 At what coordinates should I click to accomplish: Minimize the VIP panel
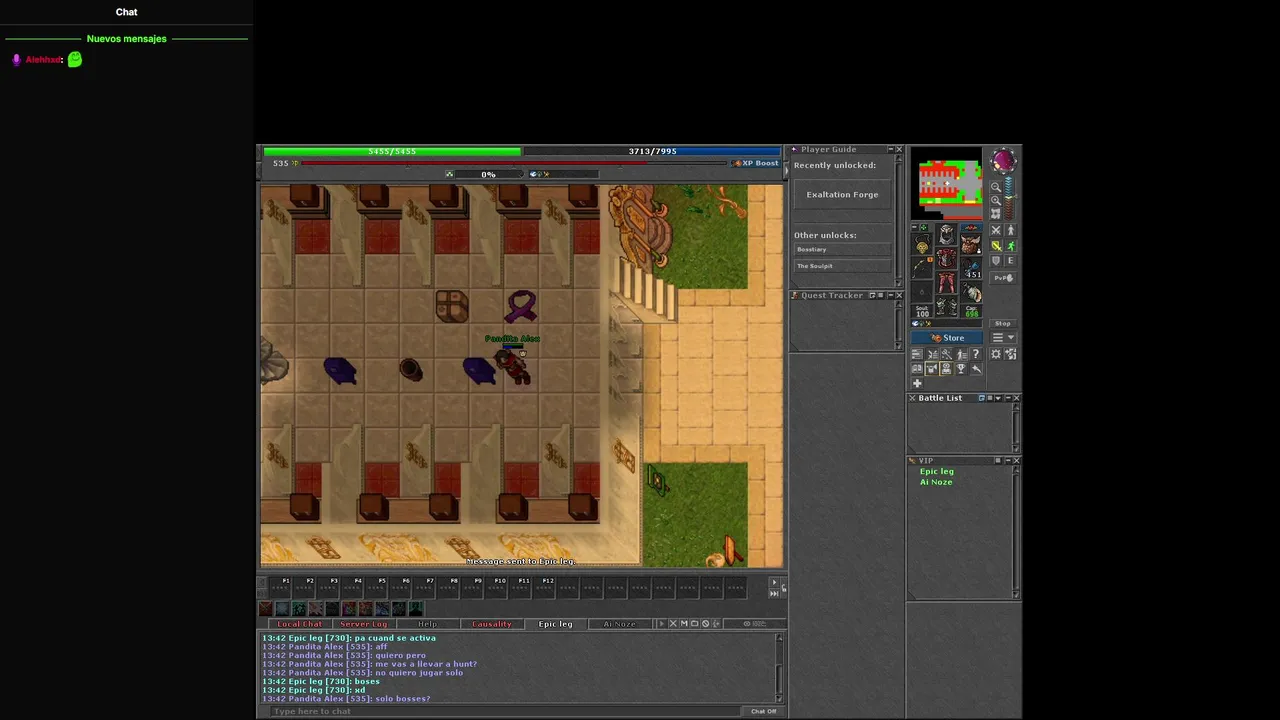pyautogui.click(x=1007, y=460)
